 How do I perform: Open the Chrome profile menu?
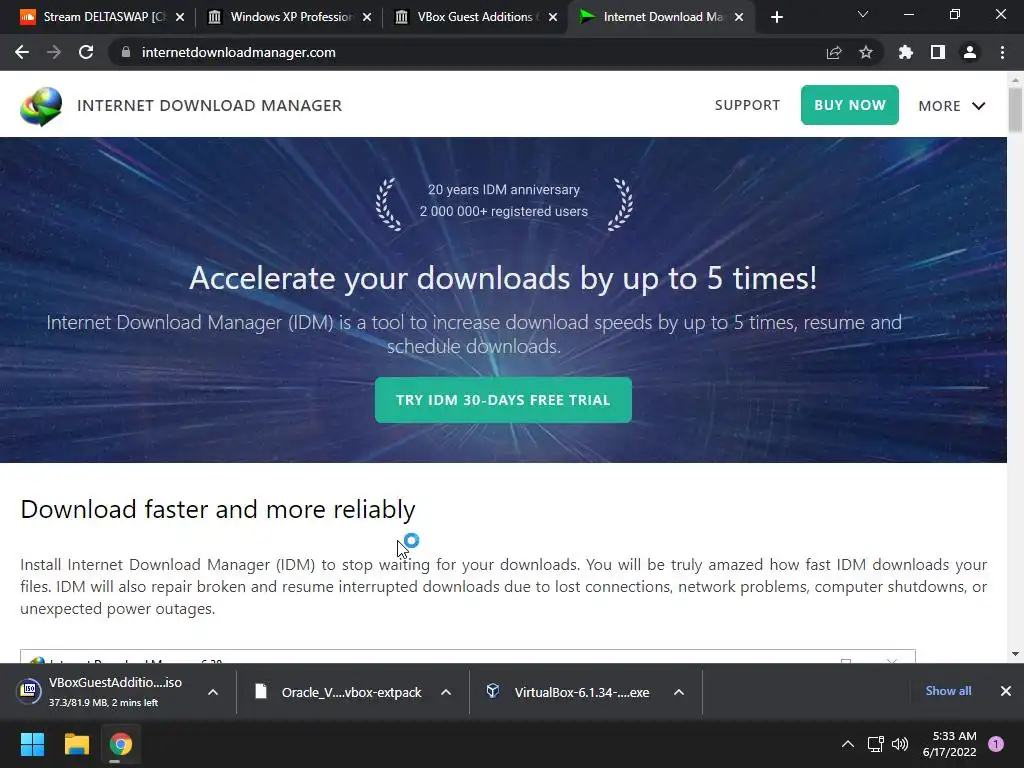click(970, 52)
